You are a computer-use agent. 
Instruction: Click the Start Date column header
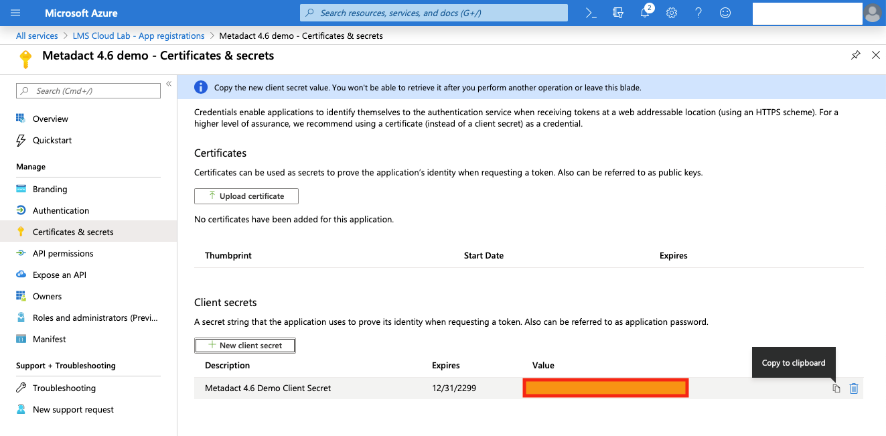(484, 255)
